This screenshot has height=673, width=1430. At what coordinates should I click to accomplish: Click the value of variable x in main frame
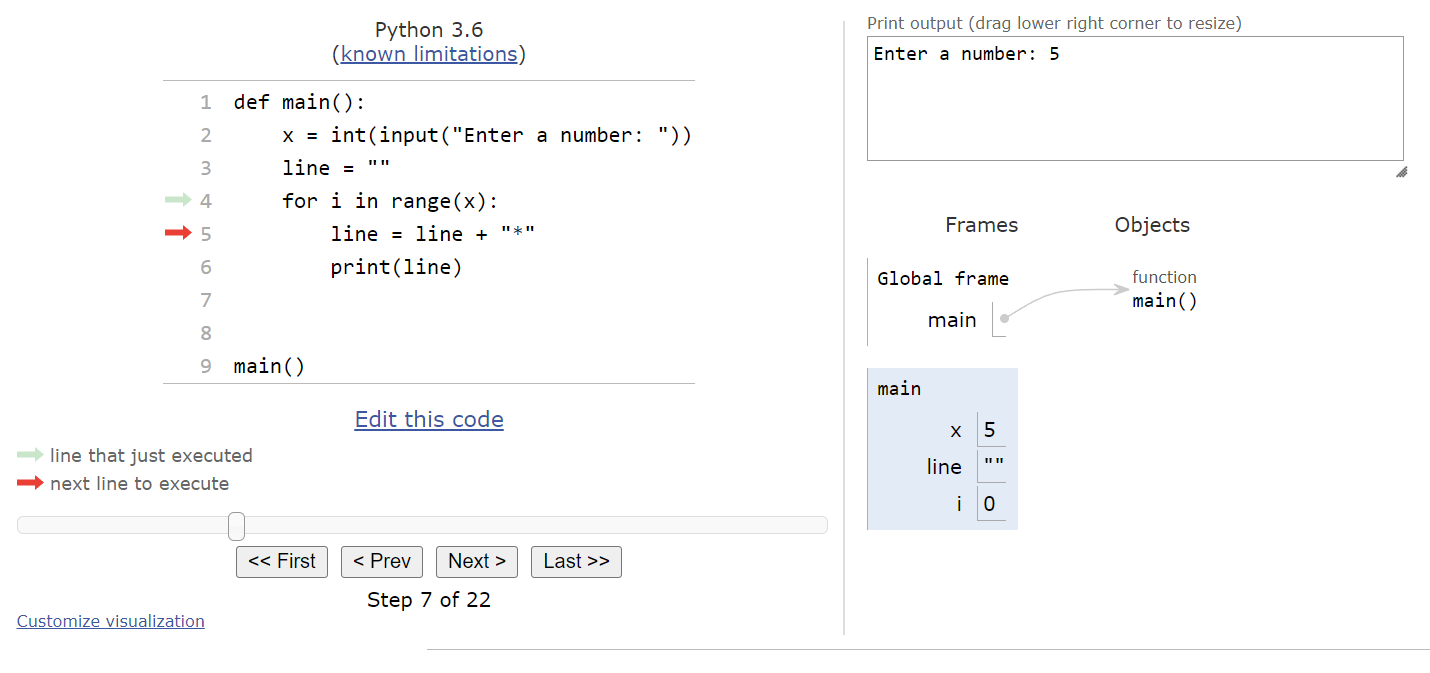990,429
